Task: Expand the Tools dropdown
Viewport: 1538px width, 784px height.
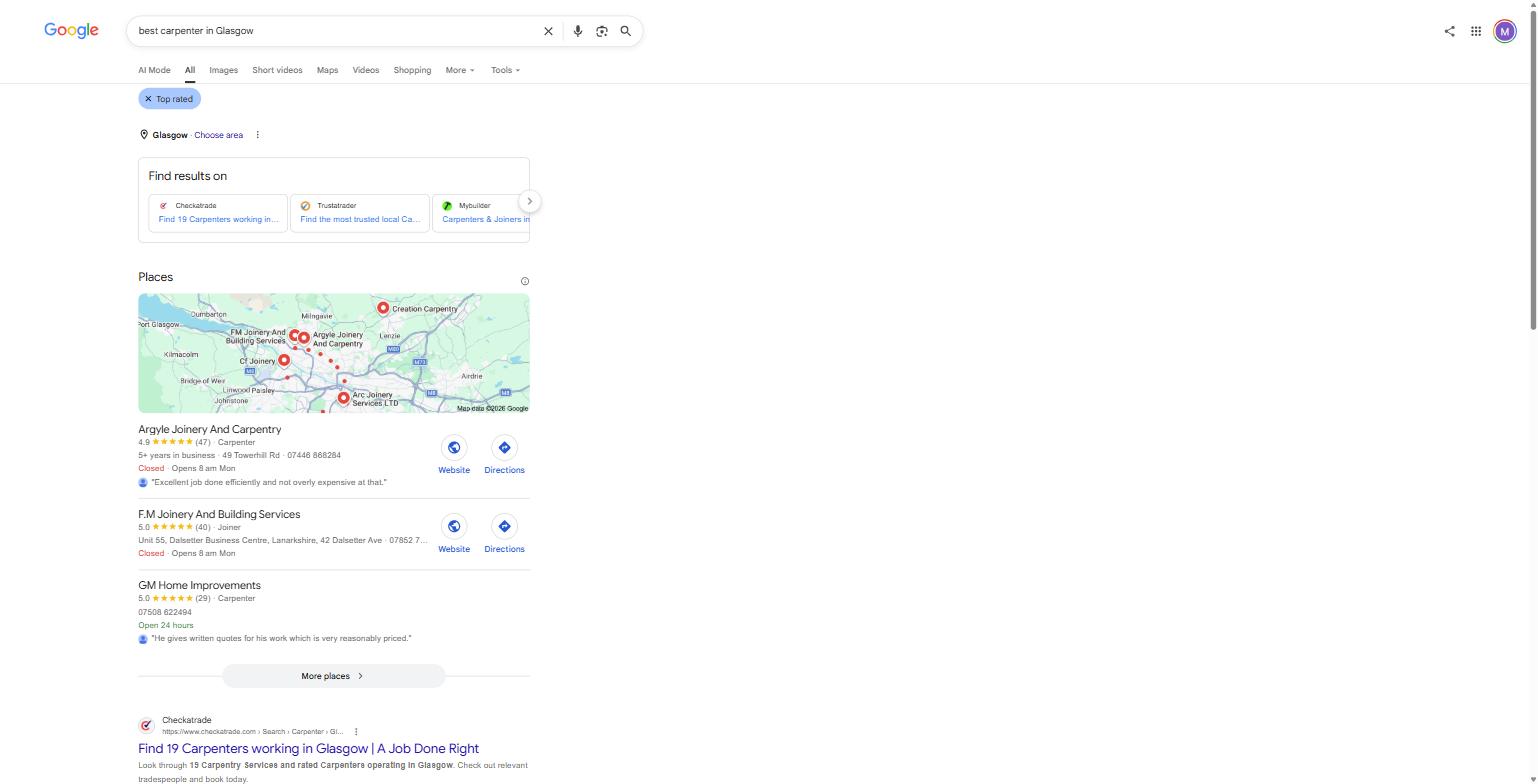Action: pos(505,70)
